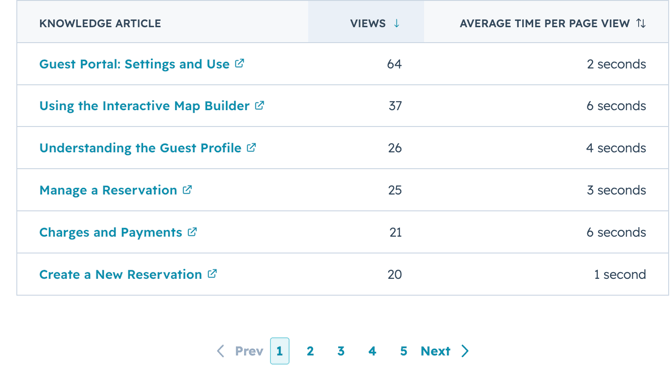The image size is (670, 370).
Task: Go to page 5
Action: [x=403, y=351]
